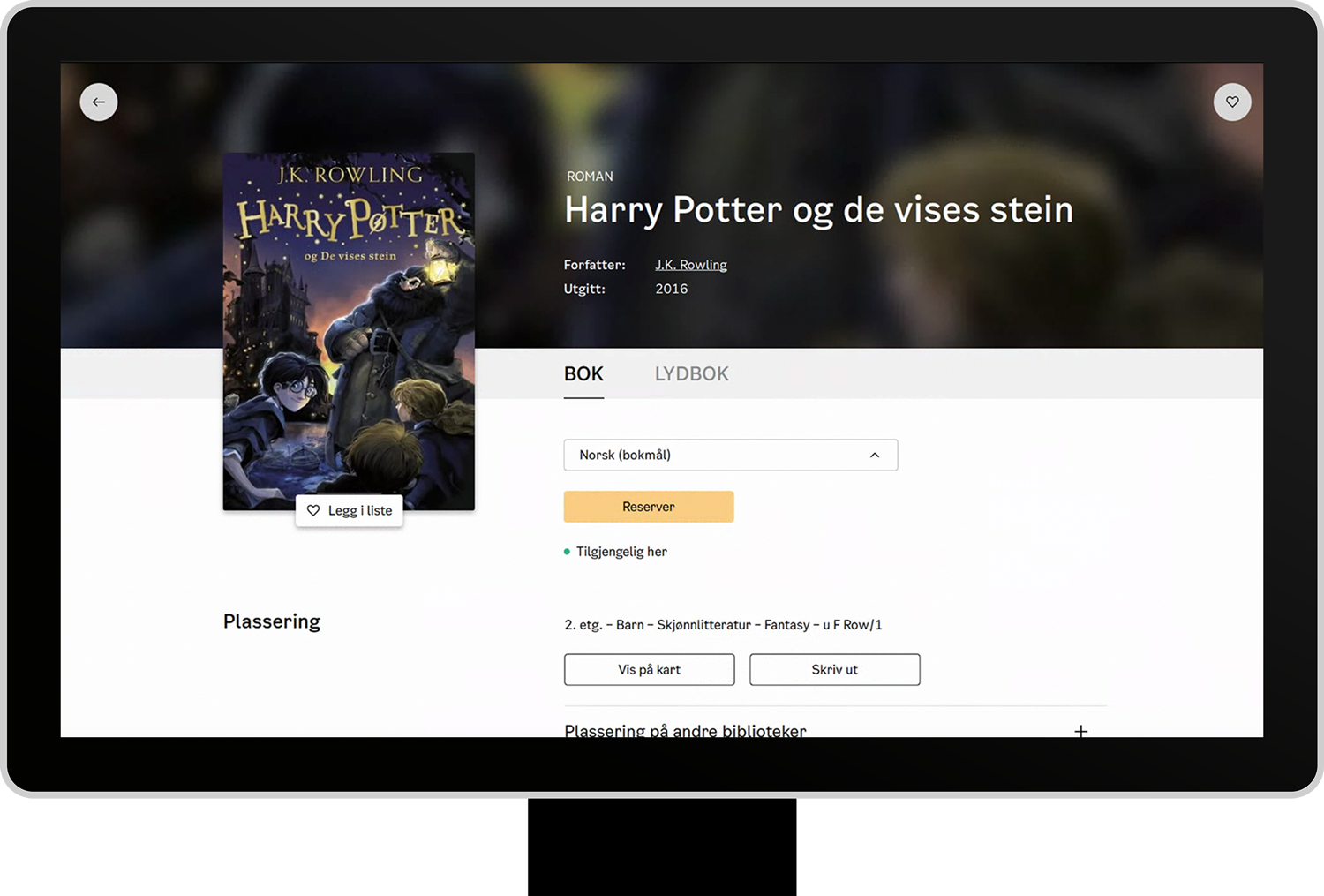Click the publication year 2016
Viewport: 1324px width, 896px height.
coord(671,289)
